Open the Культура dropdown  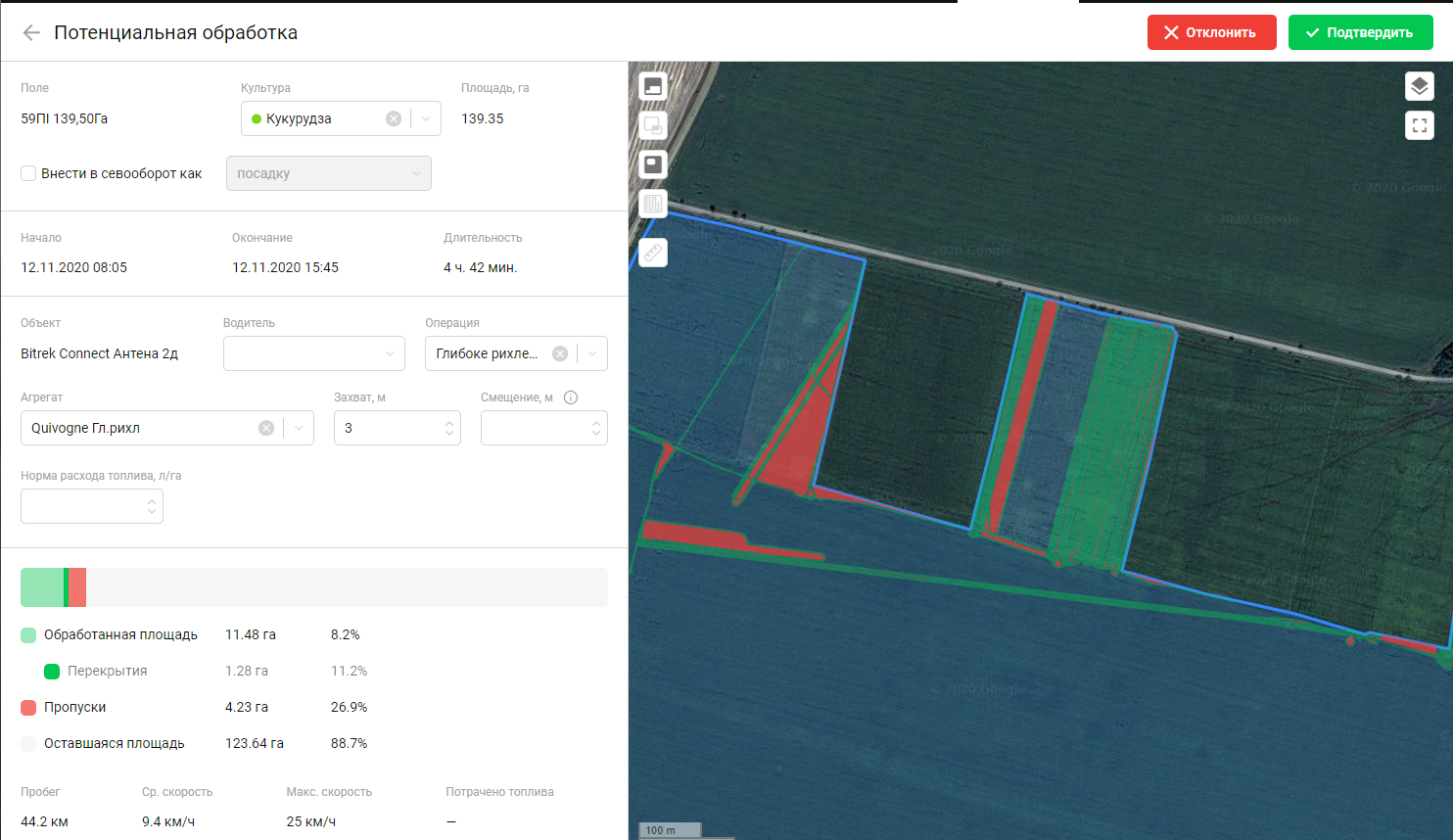[426, 118]
